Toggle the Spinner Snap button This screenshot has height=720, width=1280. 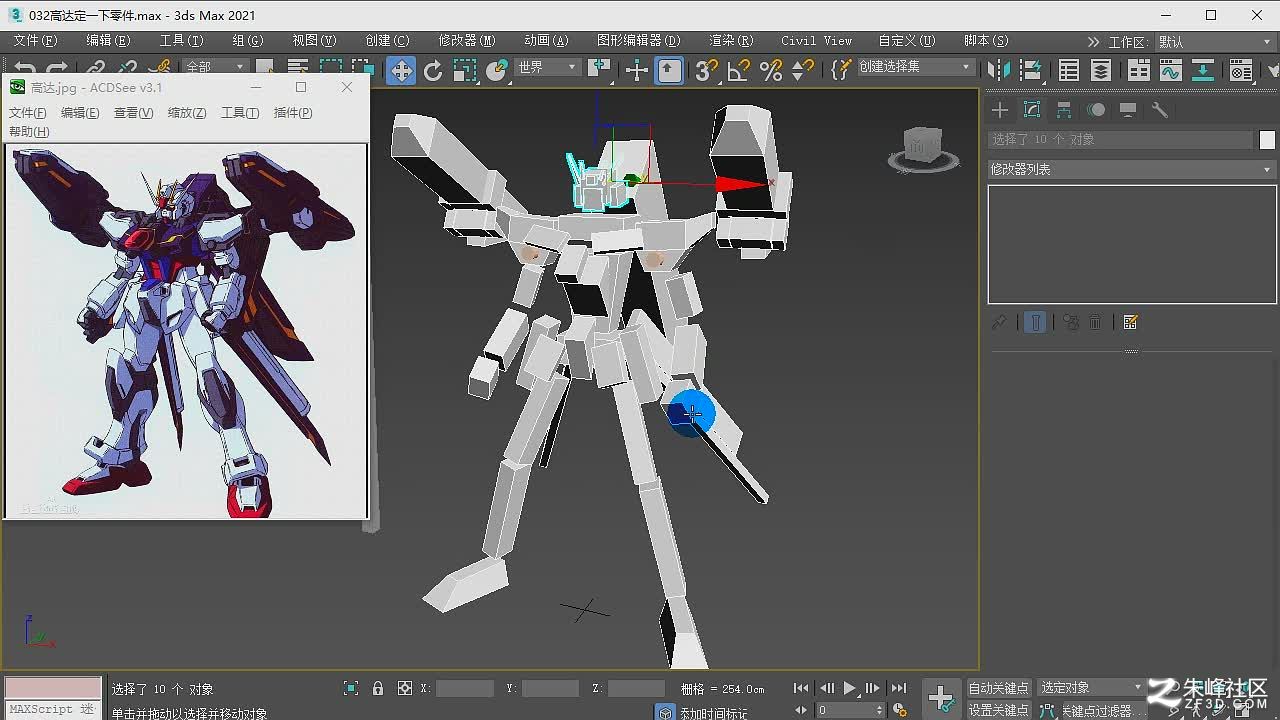click(802, 70)
